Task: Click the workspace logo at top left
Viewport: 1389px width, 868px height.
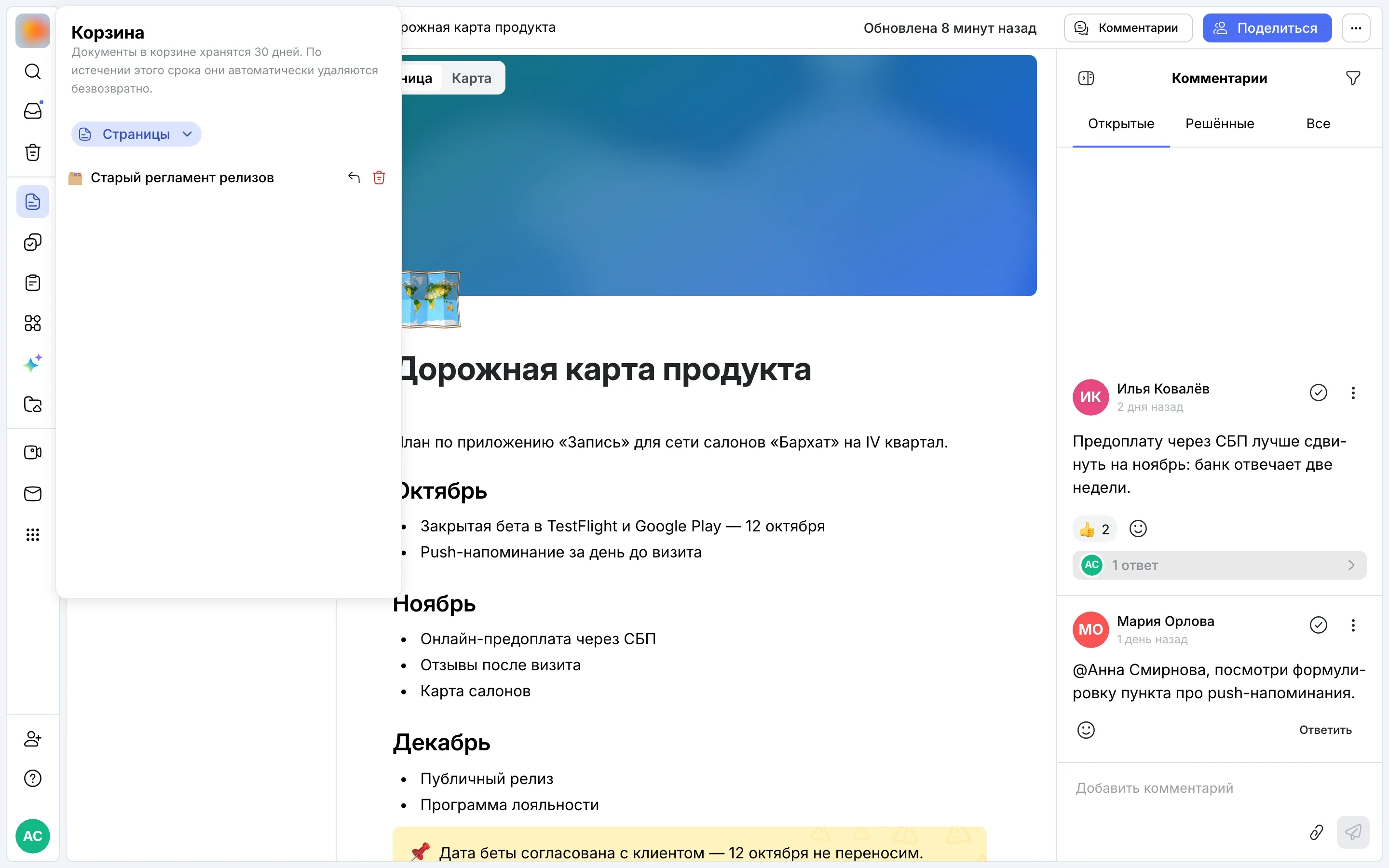Action: coord(33,31)
